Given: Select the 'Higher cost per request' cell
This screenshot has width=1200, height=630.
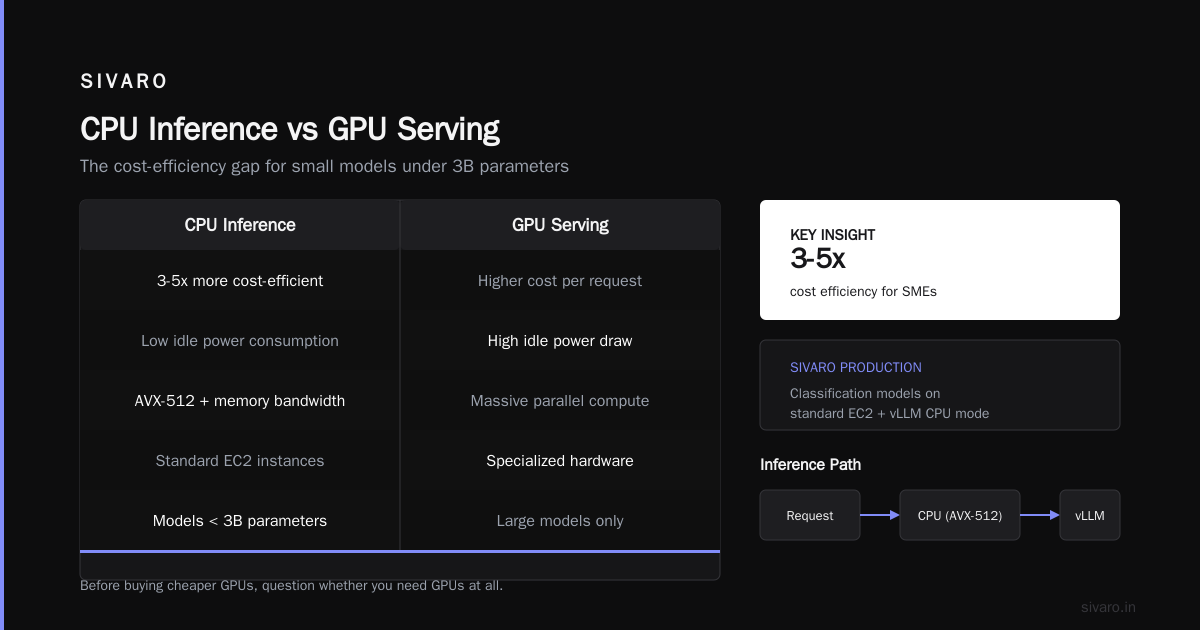Looking at the screenshot, I should click(x=560, y=281).
